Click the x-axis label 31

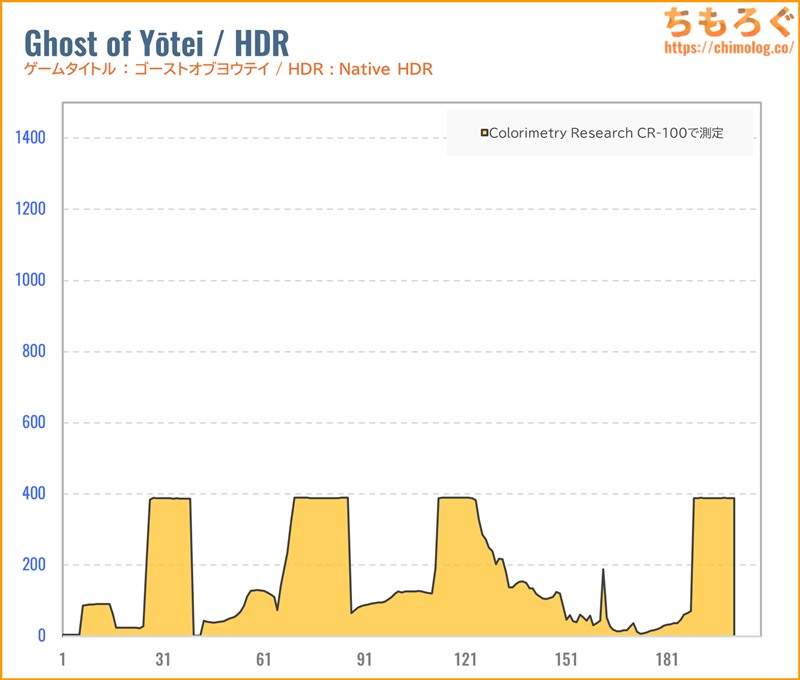coord(163,659)
